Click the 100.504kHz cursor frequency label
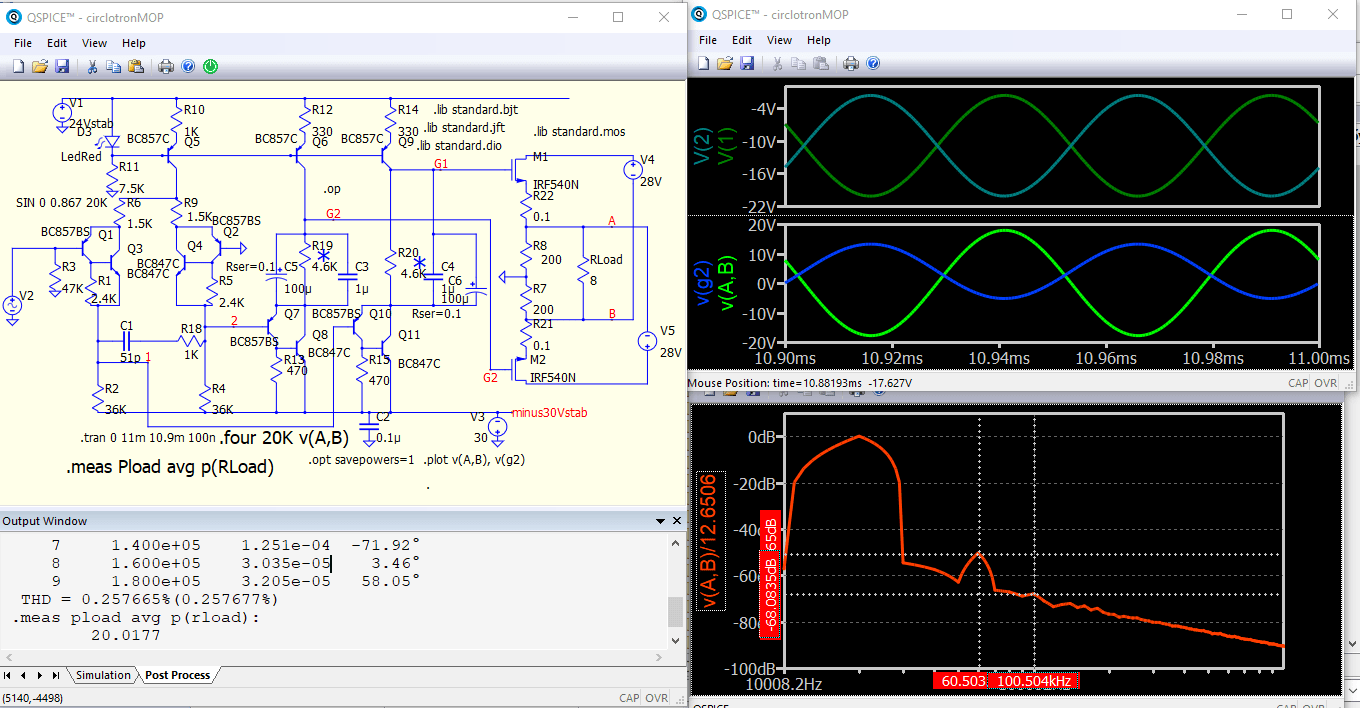Screen dimensions: 1360x708 click(x=1034, y=681)
